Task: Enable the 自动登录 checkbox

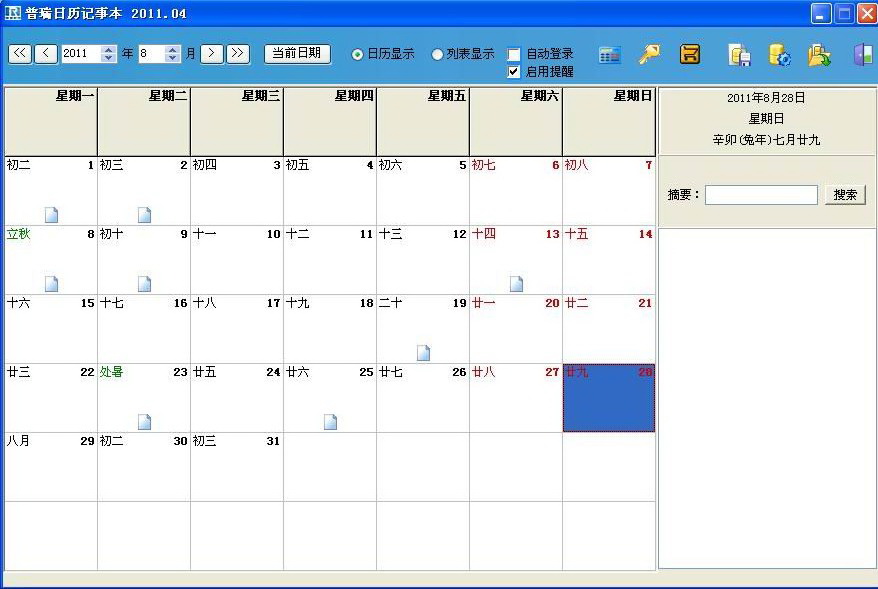Action: (514, 54)
